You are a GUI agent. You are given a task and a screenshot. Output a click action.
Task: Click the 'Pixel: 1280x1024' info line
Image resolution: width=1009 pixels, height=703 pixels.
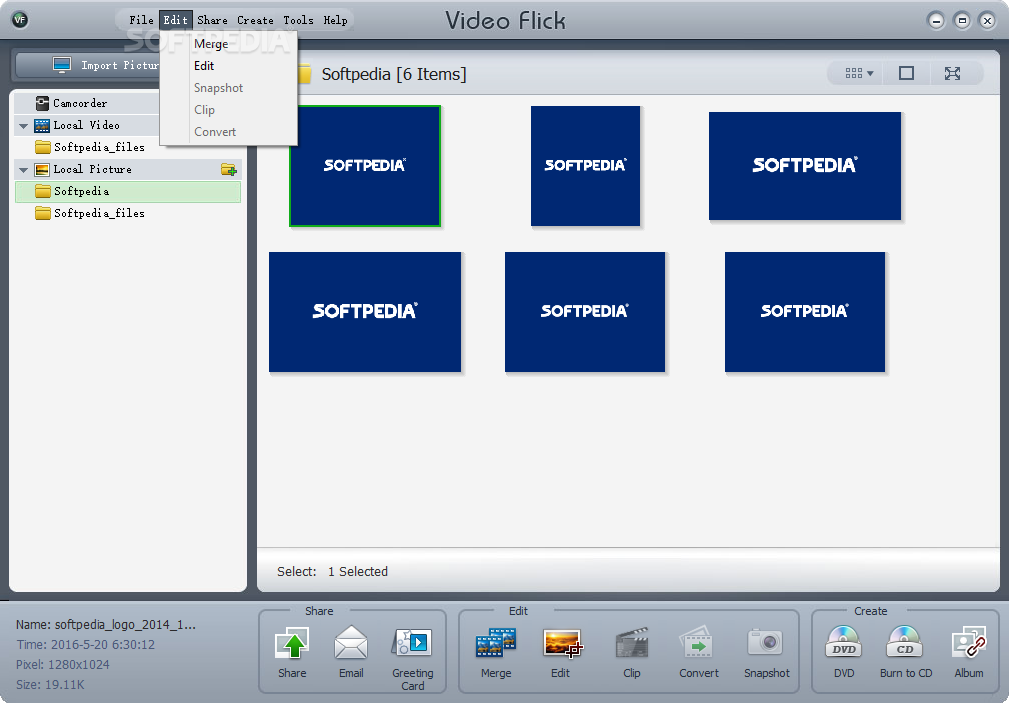pos(62,664)
